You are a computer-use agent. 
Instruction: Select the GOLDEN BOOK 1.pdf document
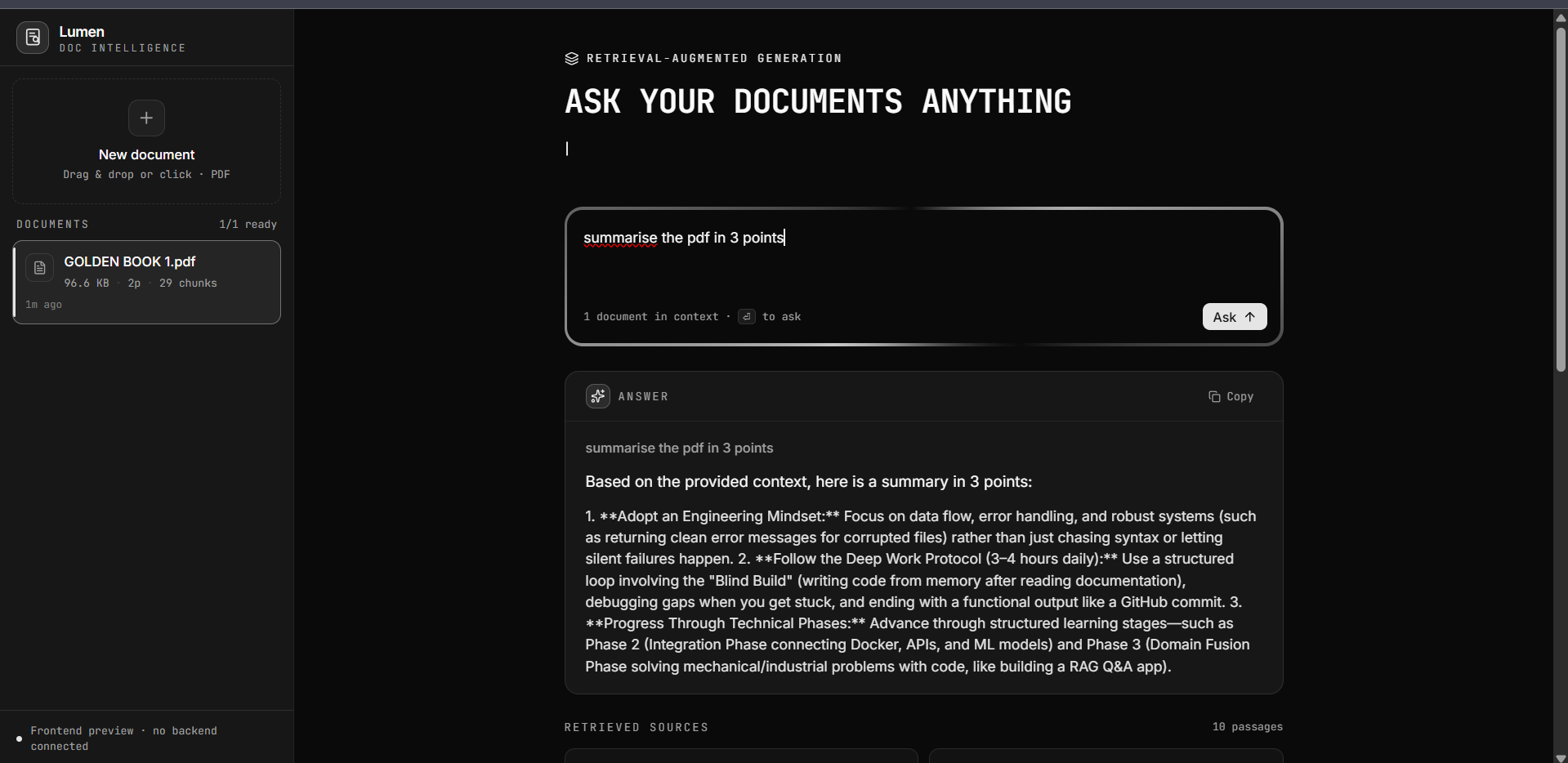(x=147, y=282)
